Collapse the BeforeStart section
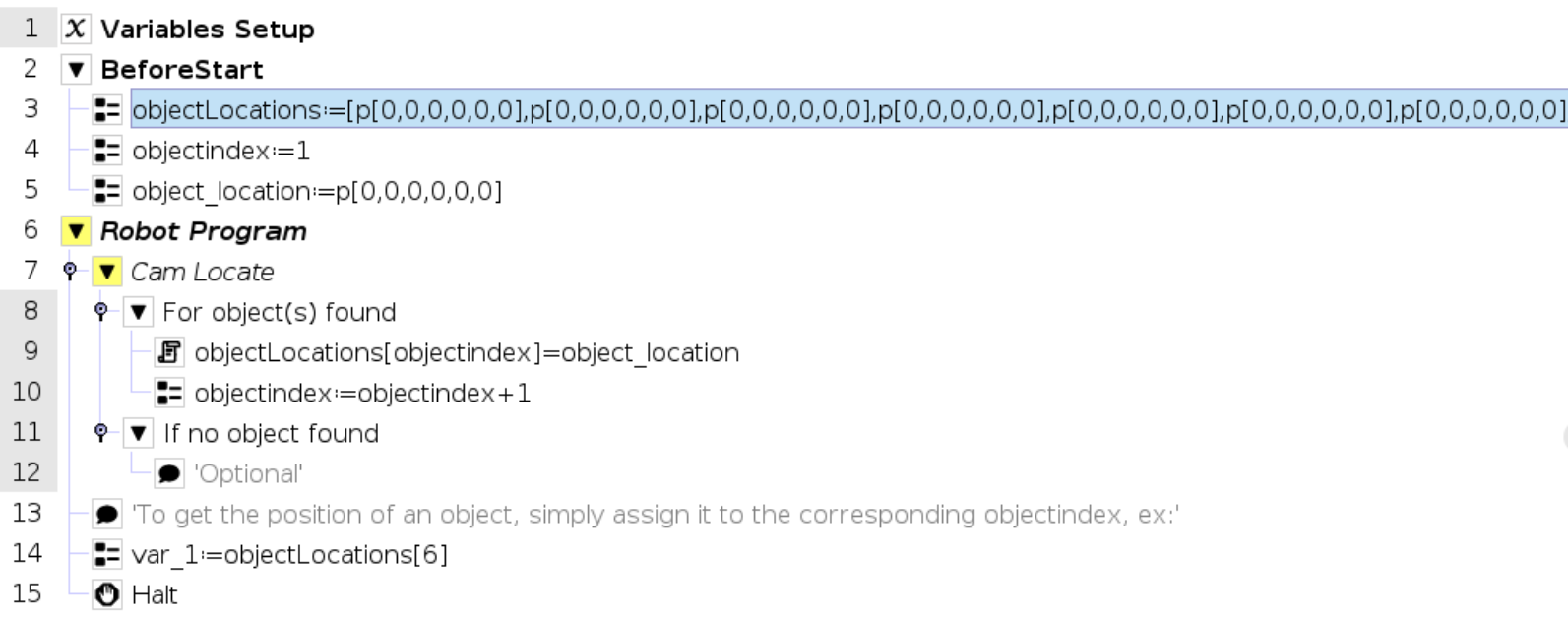This screenshot has height=619, width=1568. coord(75,70)
